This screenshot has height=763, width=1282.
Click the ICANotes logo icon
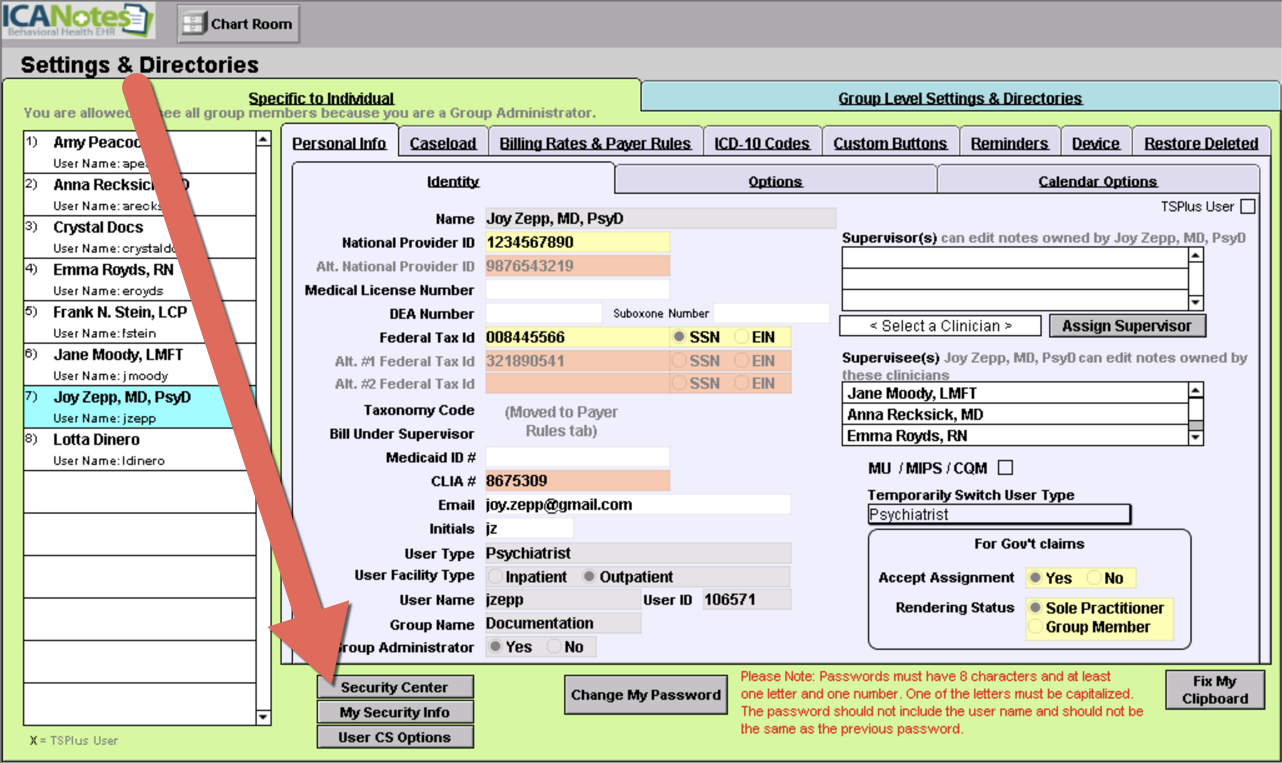coord(78,21)
